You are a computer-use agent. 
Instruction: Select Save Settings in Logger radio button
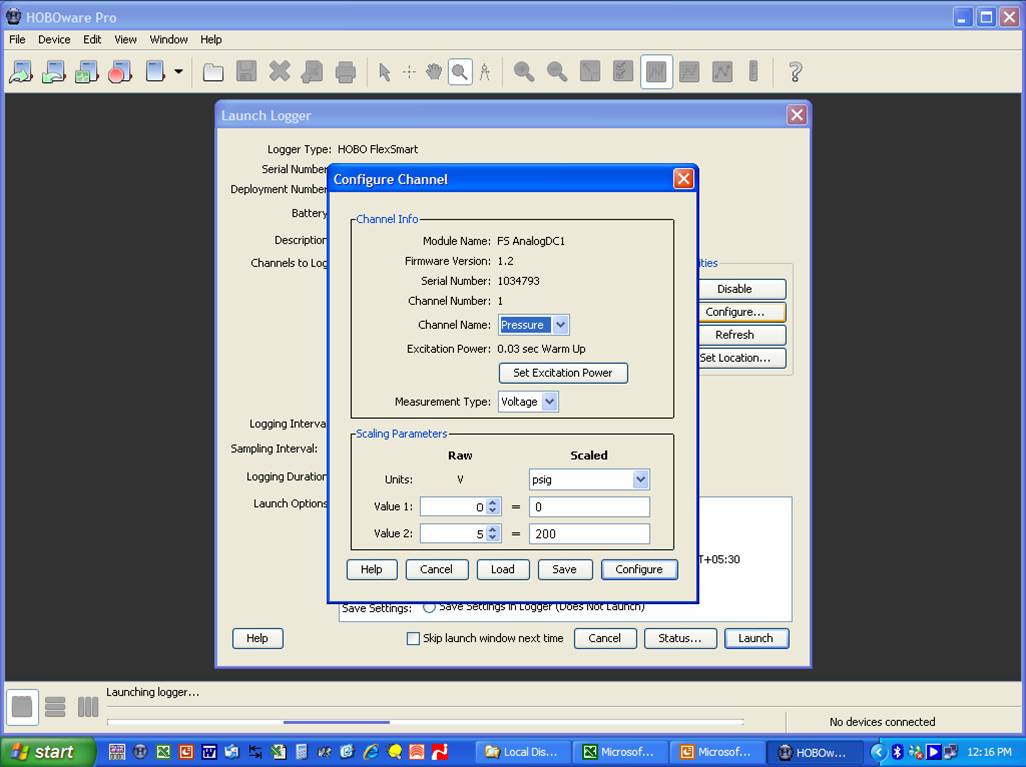point(429,605)
